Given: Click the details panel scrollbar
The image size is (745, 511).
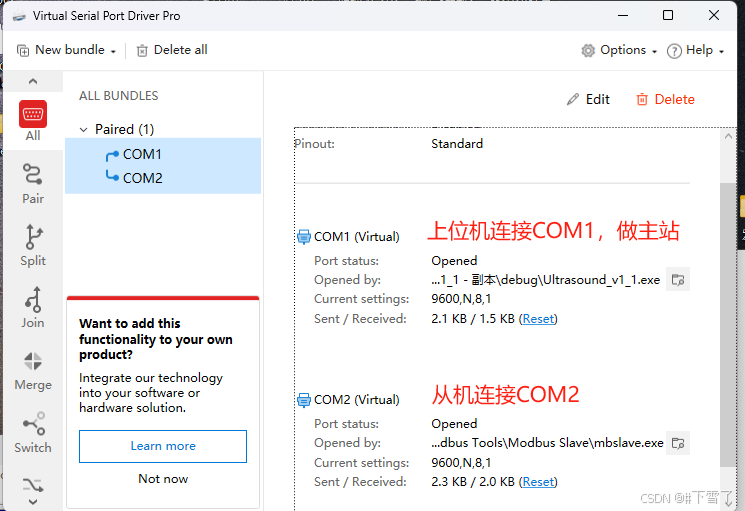Looking at the screenshot, I should (x=728, y=323).
